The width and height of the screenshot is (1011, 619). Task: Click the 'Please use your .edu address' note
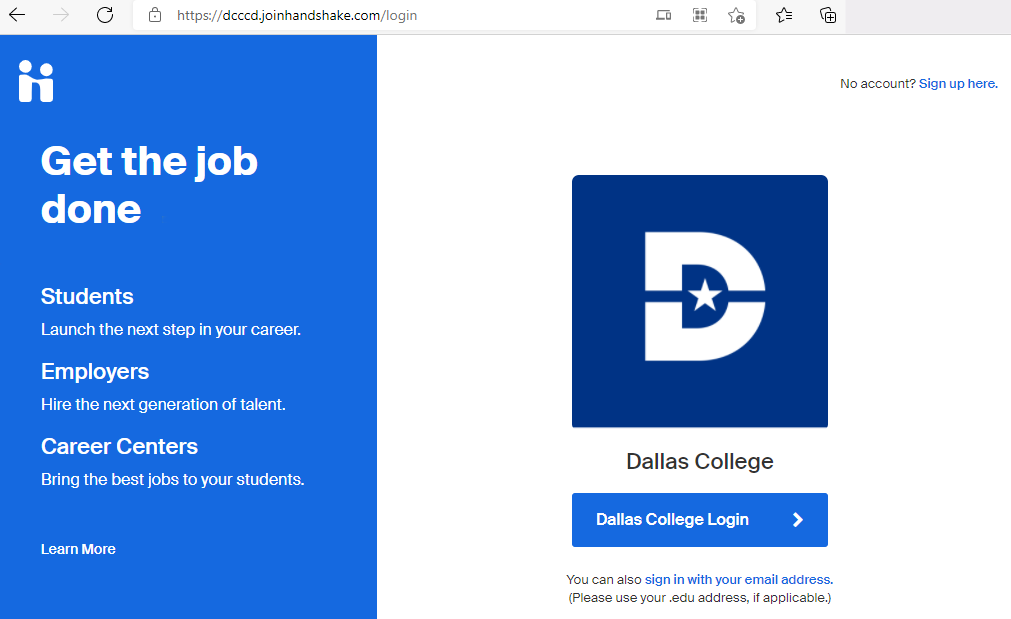tap(700, 598)
